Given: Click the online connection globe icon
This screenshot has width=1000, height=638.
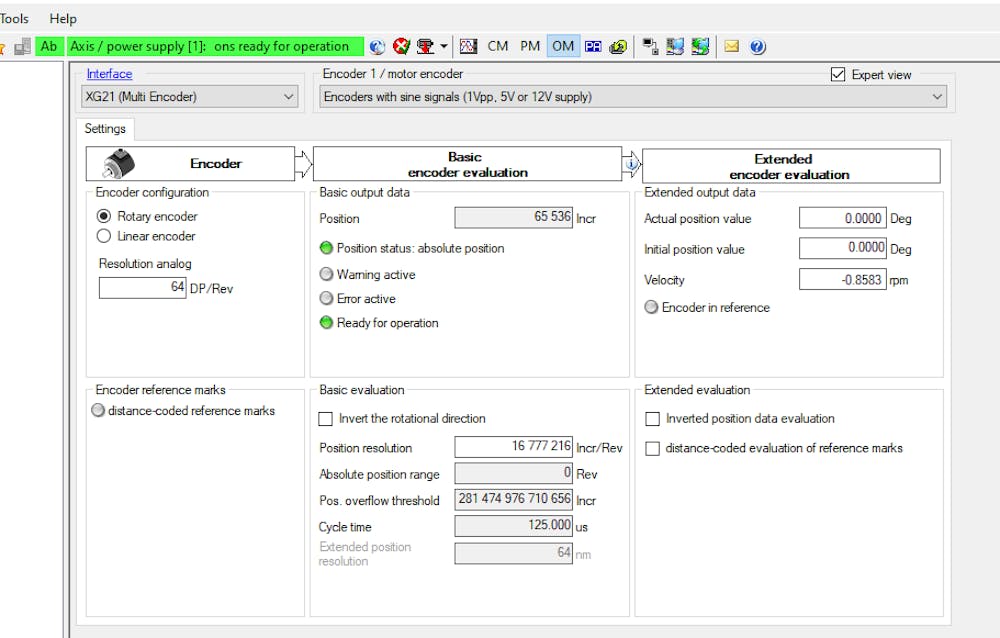Looking at the screenshot, I should click(377, 46).
